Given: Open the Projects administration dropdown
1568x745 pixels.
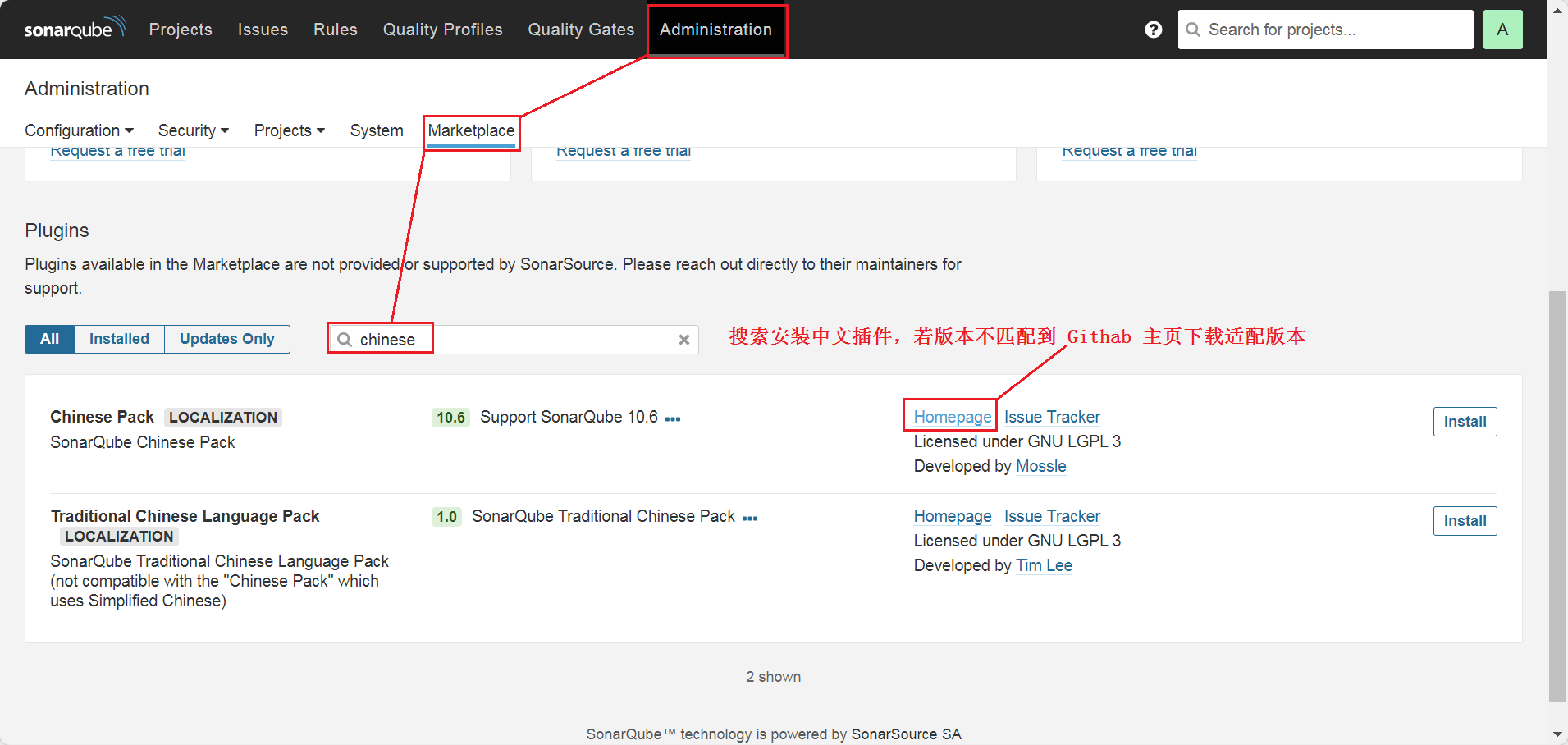Looking at the screenshot, I should tap(290, 130).
